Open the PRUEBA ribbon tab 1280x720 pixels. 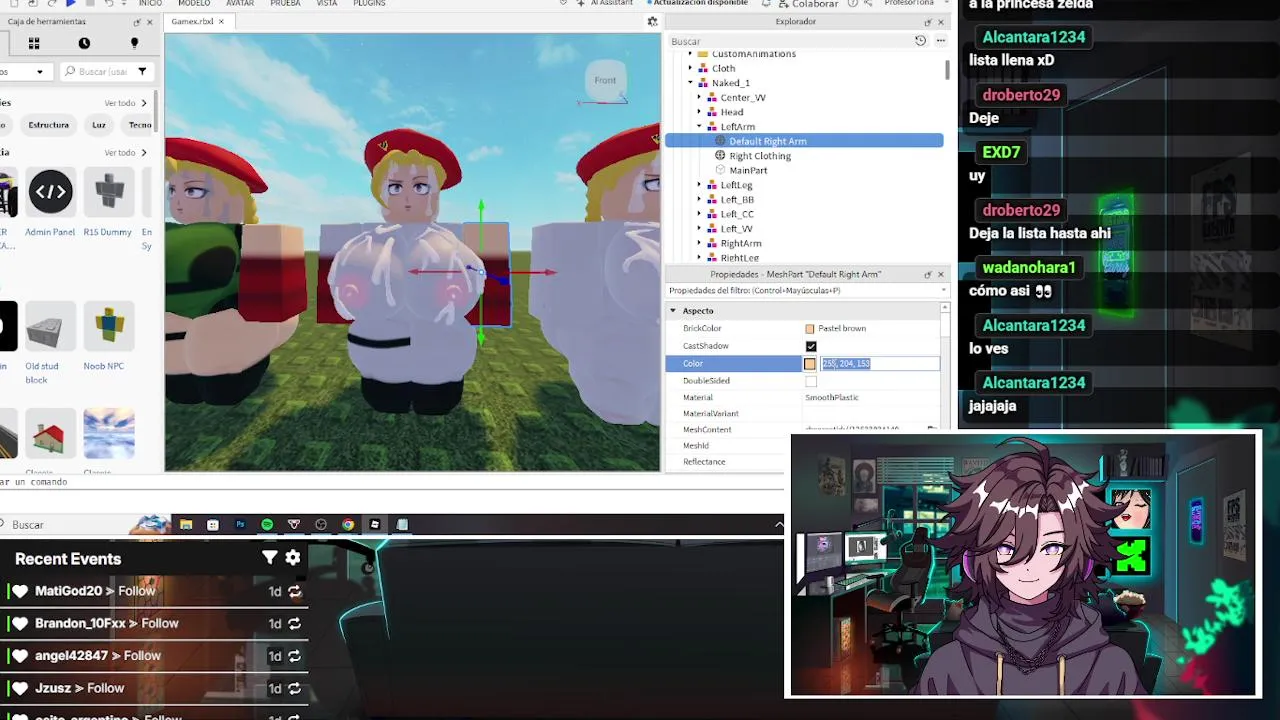click(x=285, y=4)
